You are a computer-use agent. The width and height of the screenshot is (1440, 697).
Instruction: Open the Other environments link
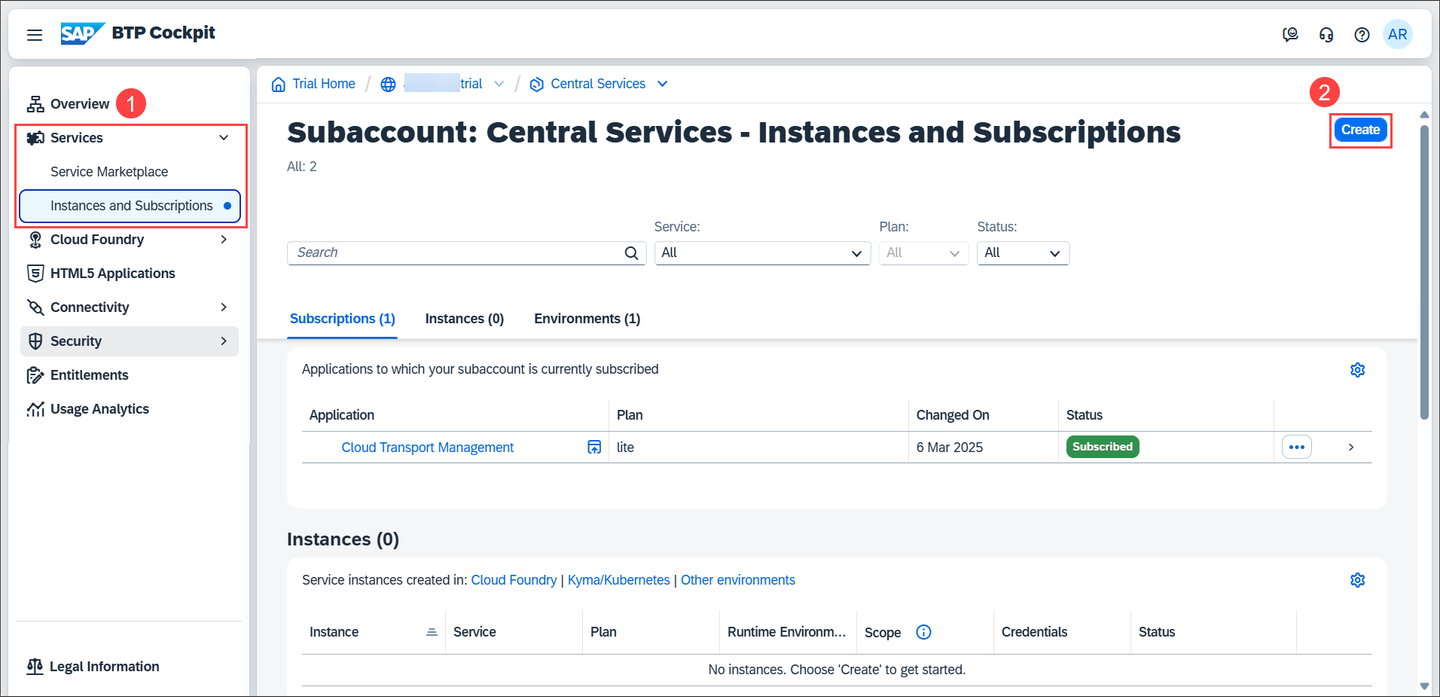point(738,580)
